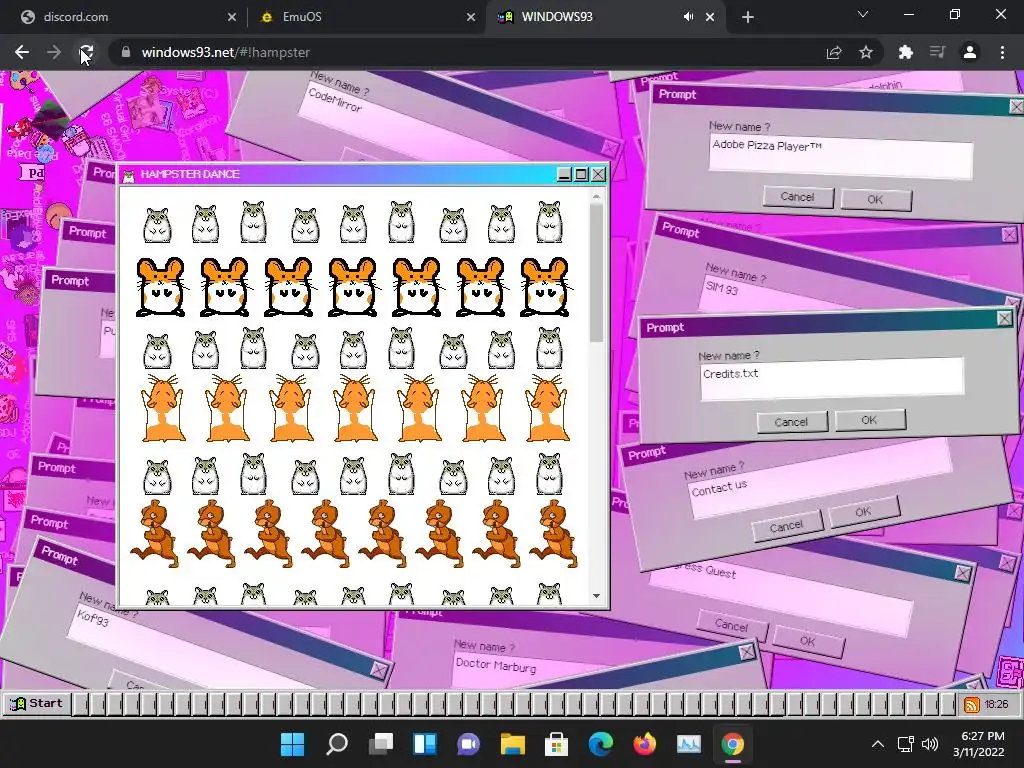Open the Chrome three-dot menu

[1002, 52]
